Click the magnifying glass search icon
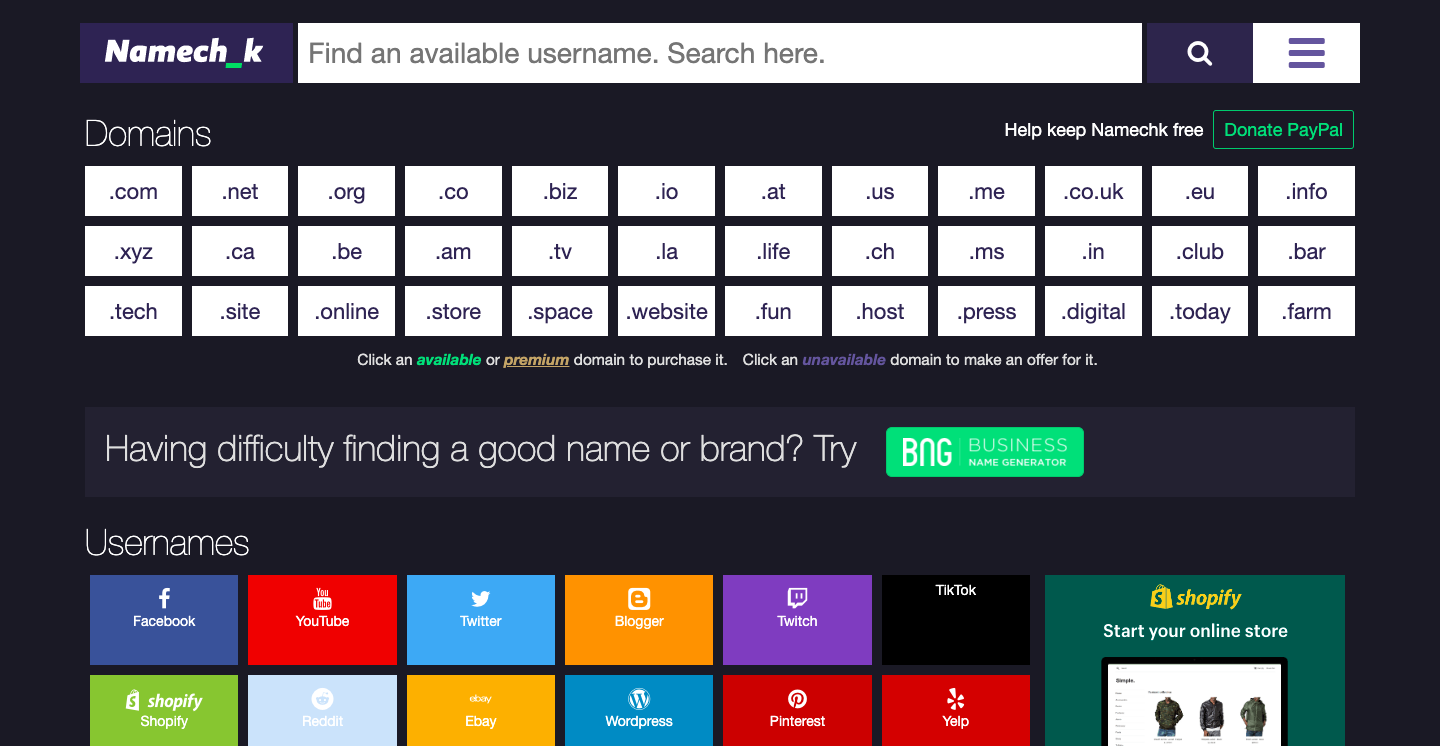This screenshot has height=746, width=1440. (x=1199, y=53)
